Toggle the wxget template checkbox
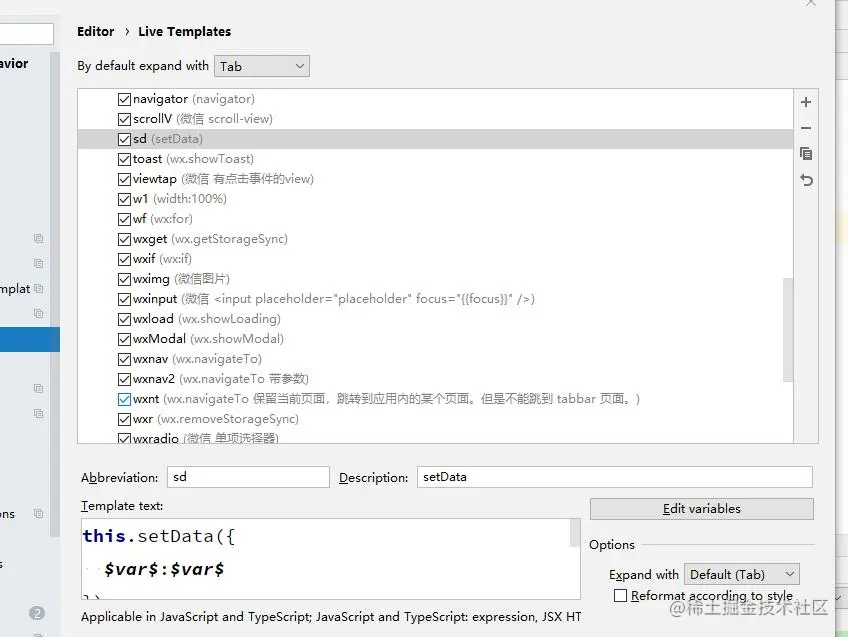The image size is (848, 637). [x=124, y=239]
